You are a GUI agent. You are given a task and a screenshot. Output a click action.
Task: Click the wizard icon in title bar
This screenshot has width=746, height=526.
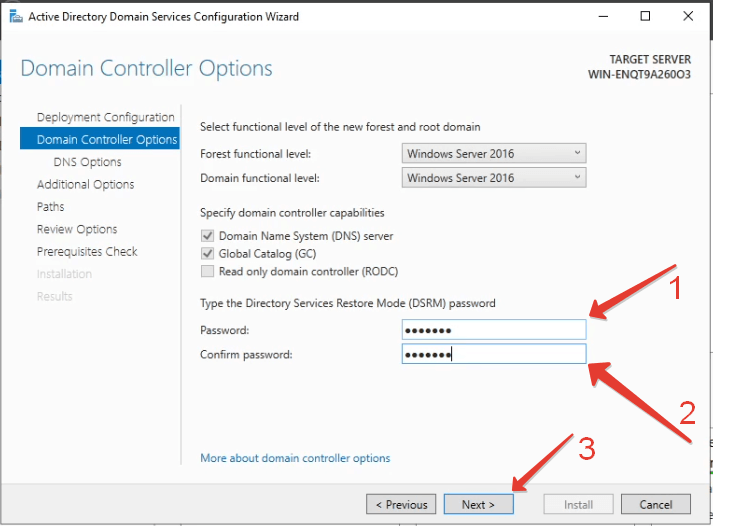[16, 17]
